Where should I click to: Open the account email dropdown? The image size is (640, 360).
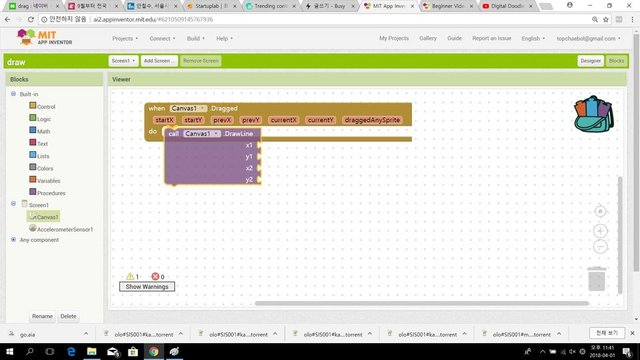[x=588, y=38]
